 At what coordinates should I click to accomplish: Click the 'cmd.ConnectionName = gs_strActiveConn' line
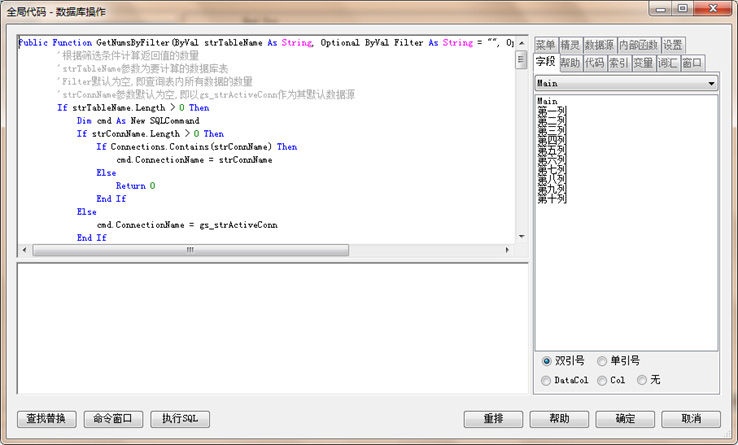coord(187,225)
